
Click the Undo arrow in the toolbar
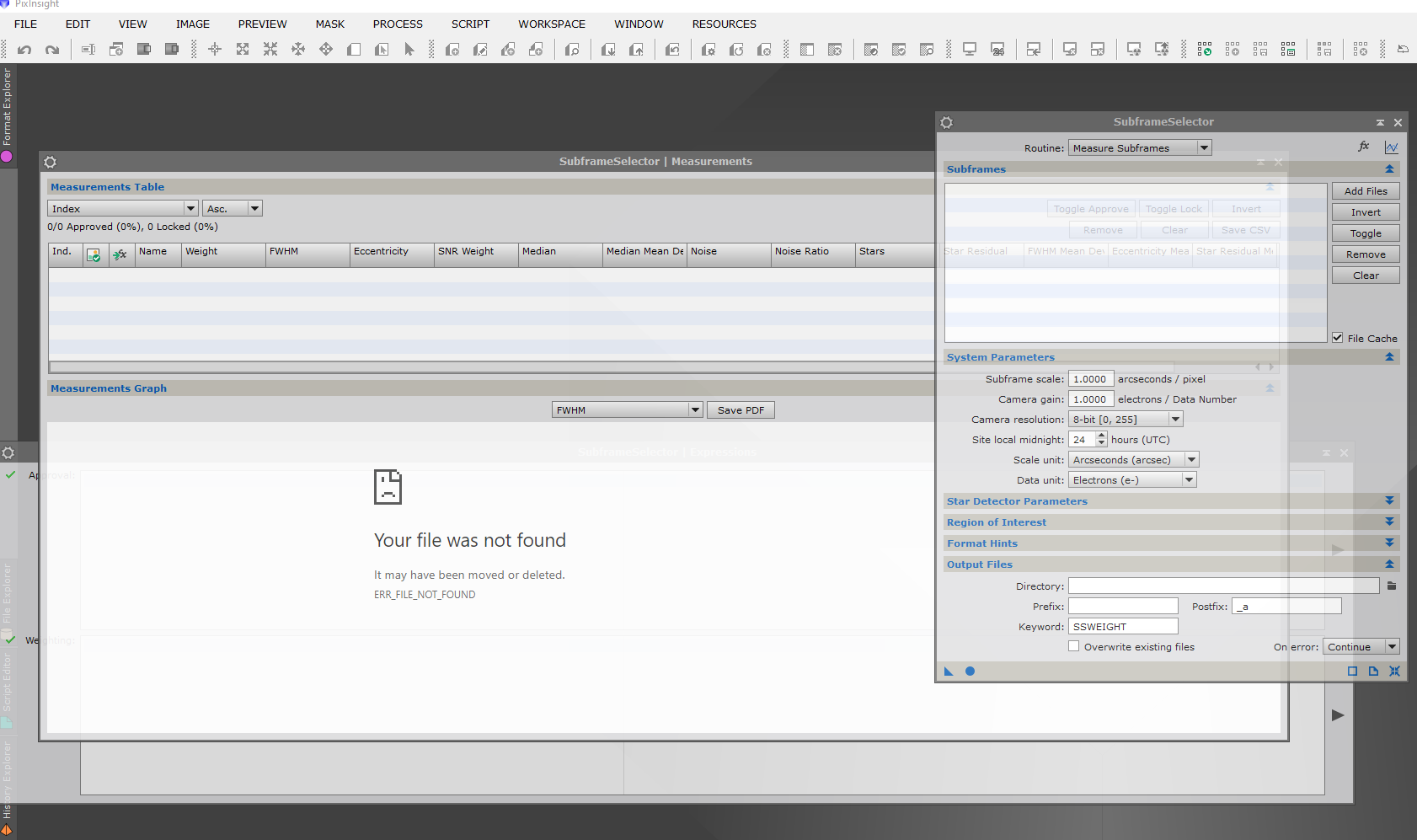click(x=24, y=50)
